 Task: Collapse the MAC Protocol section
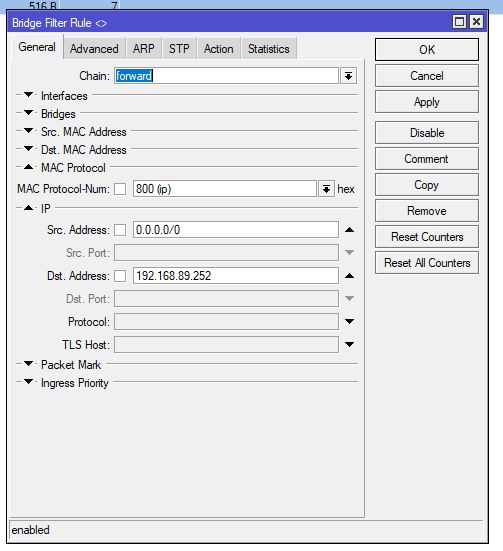pyautogui.click(x=28, y=167)
